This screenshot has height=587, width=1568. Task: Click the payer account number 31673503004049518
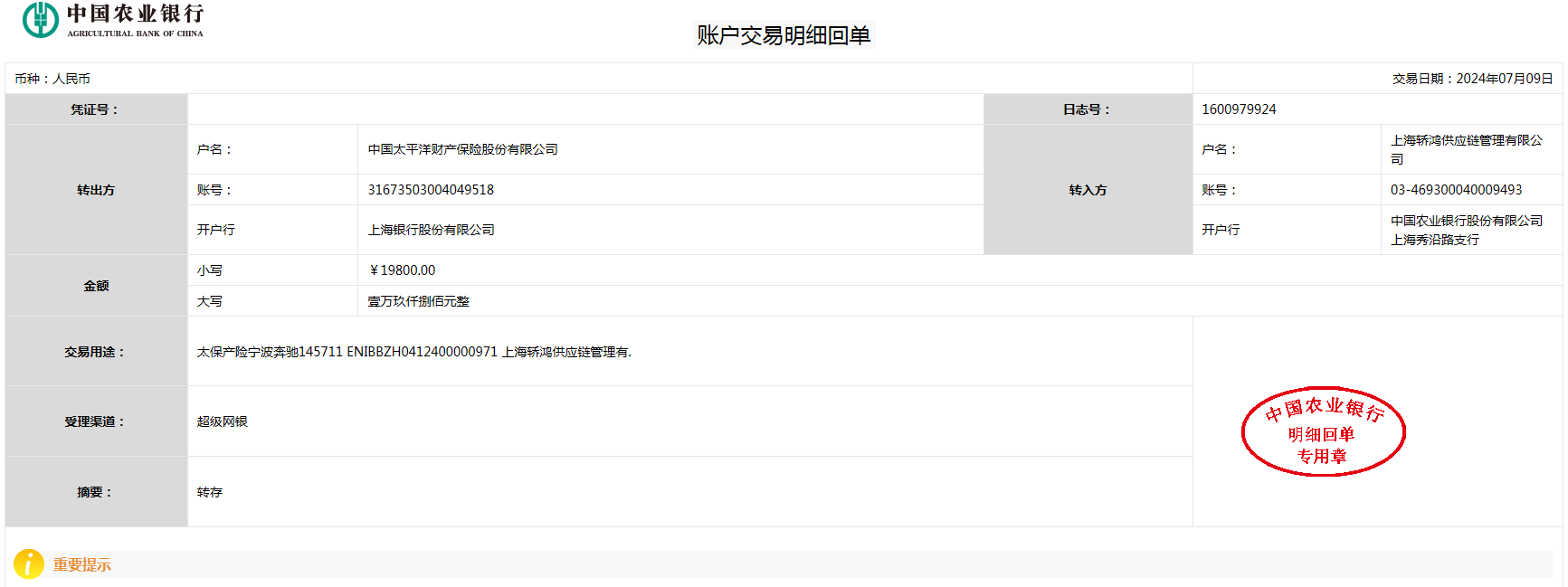pos(431,190)
